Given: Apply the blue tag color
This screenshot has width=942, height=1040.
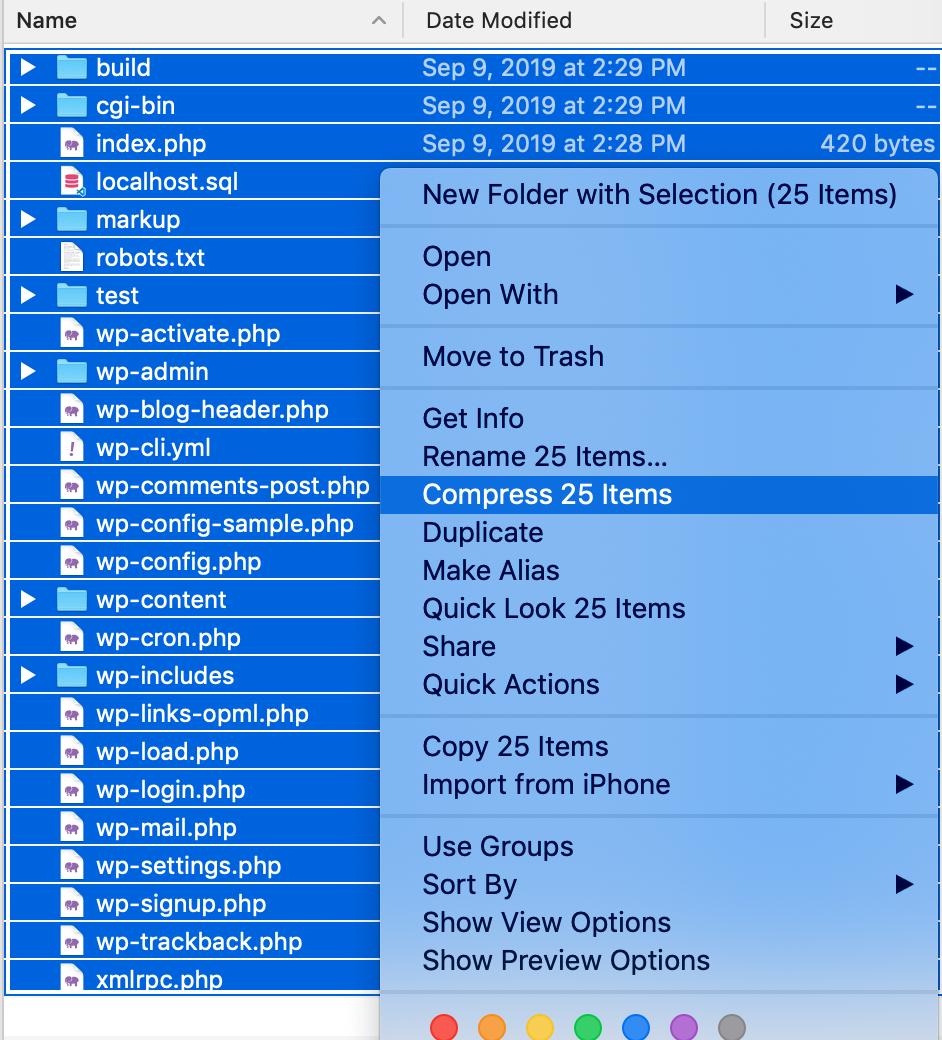Looking at the screenshot, I should (636, 1027).
